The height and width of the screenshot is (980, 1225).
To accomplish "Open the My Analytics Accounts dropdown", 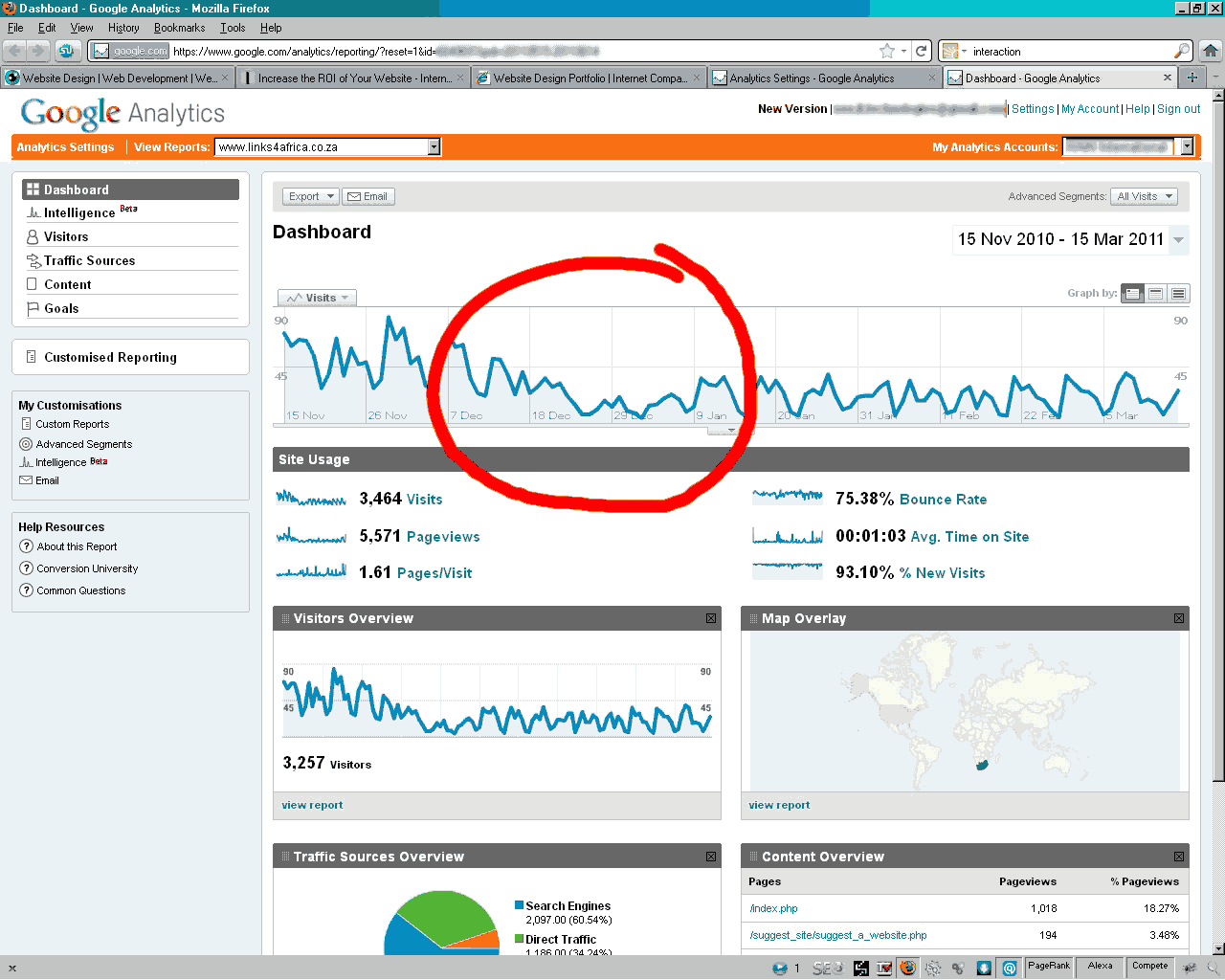I will pyautogui.click(x=1128, y=146).
